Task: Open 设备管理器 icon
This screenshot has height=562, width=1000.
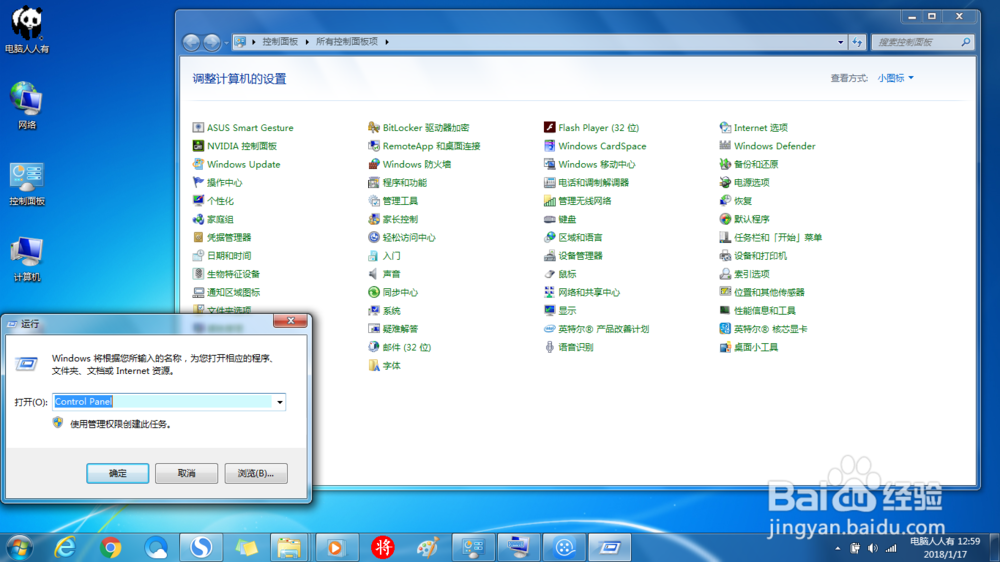Action: (549, 256)
